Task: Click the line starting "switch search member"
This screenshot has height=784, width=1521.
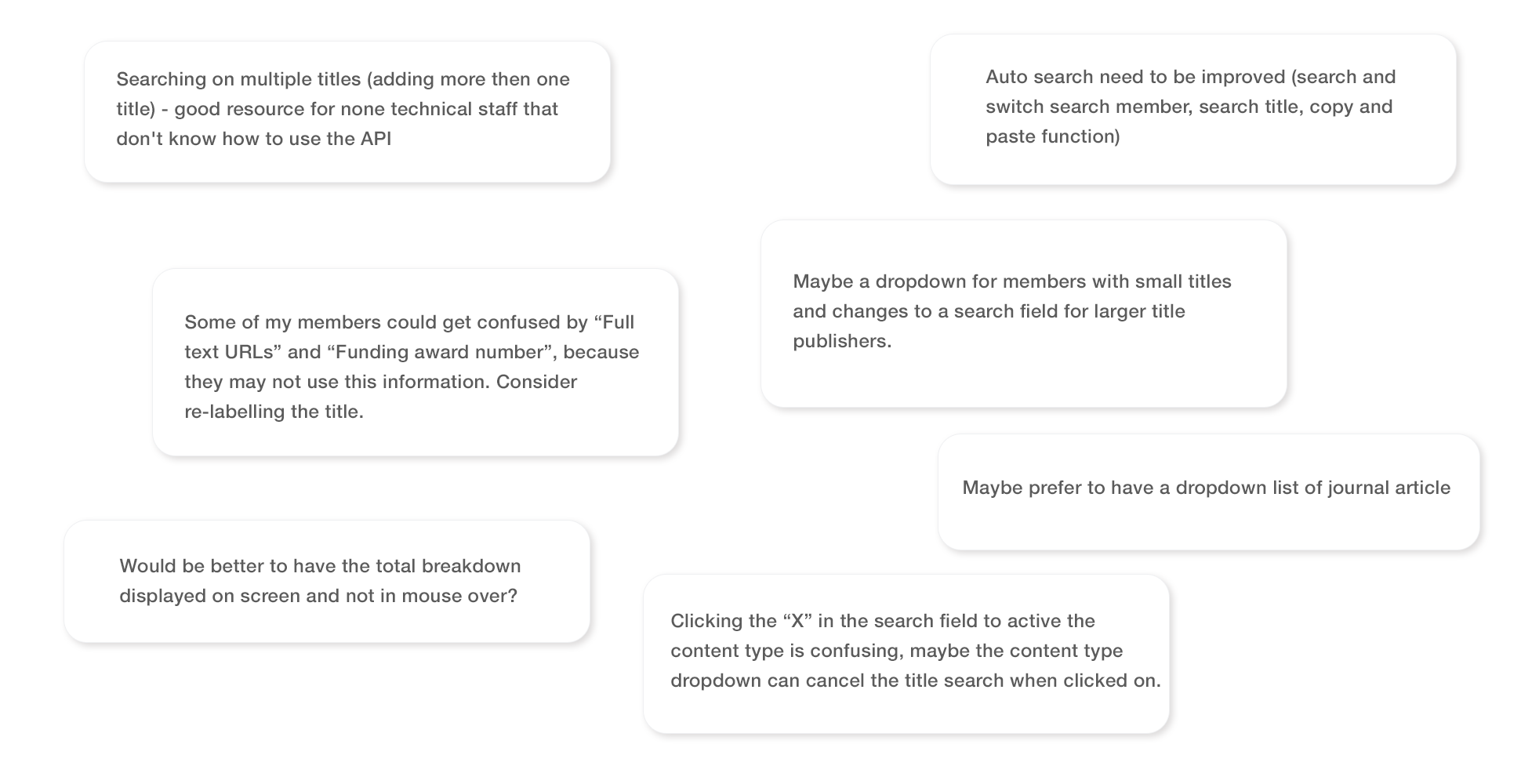Action: pyautogui.click(x=1189, y=107)
